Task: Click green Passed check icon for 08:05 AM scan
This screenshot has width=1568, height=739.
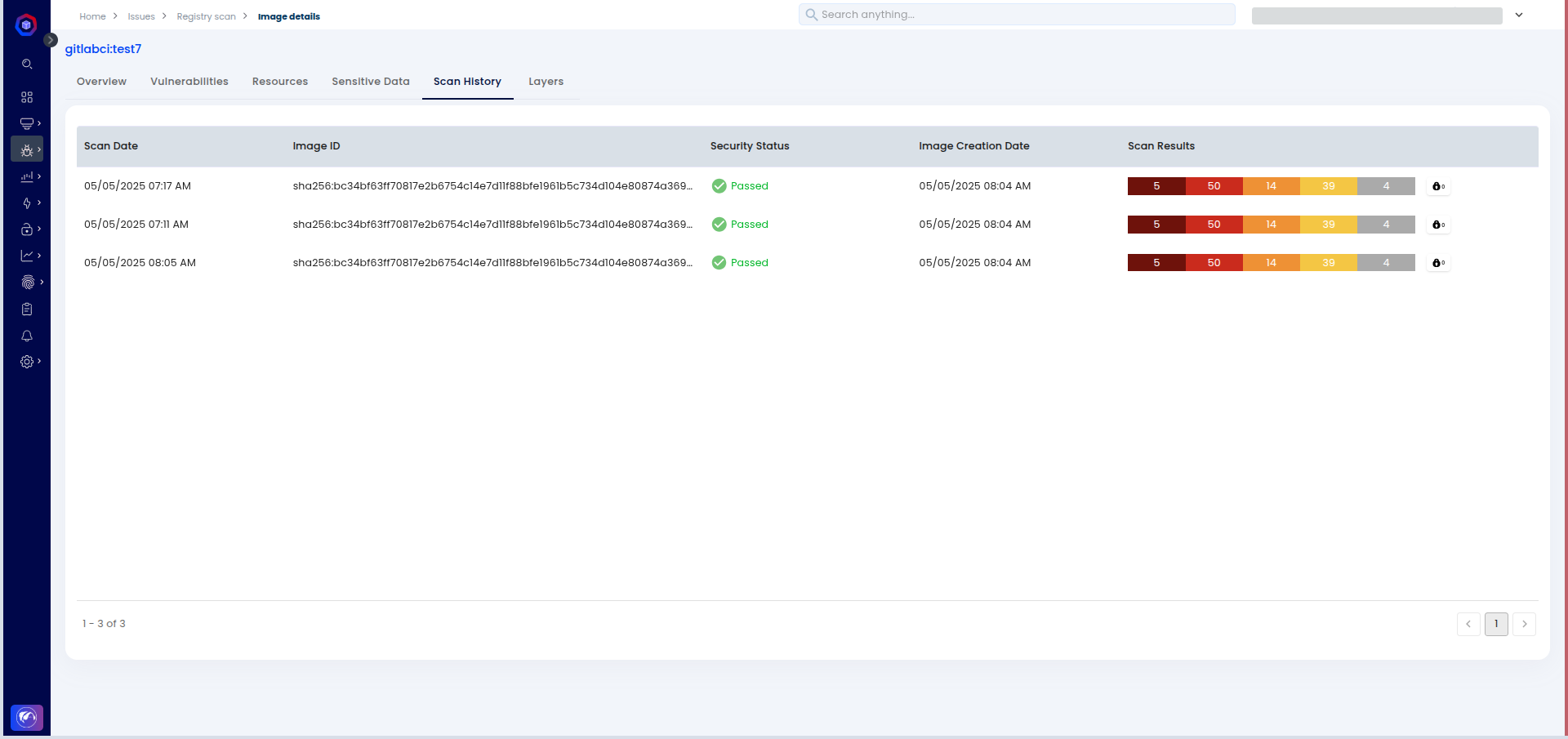Action: click(719, 263)
